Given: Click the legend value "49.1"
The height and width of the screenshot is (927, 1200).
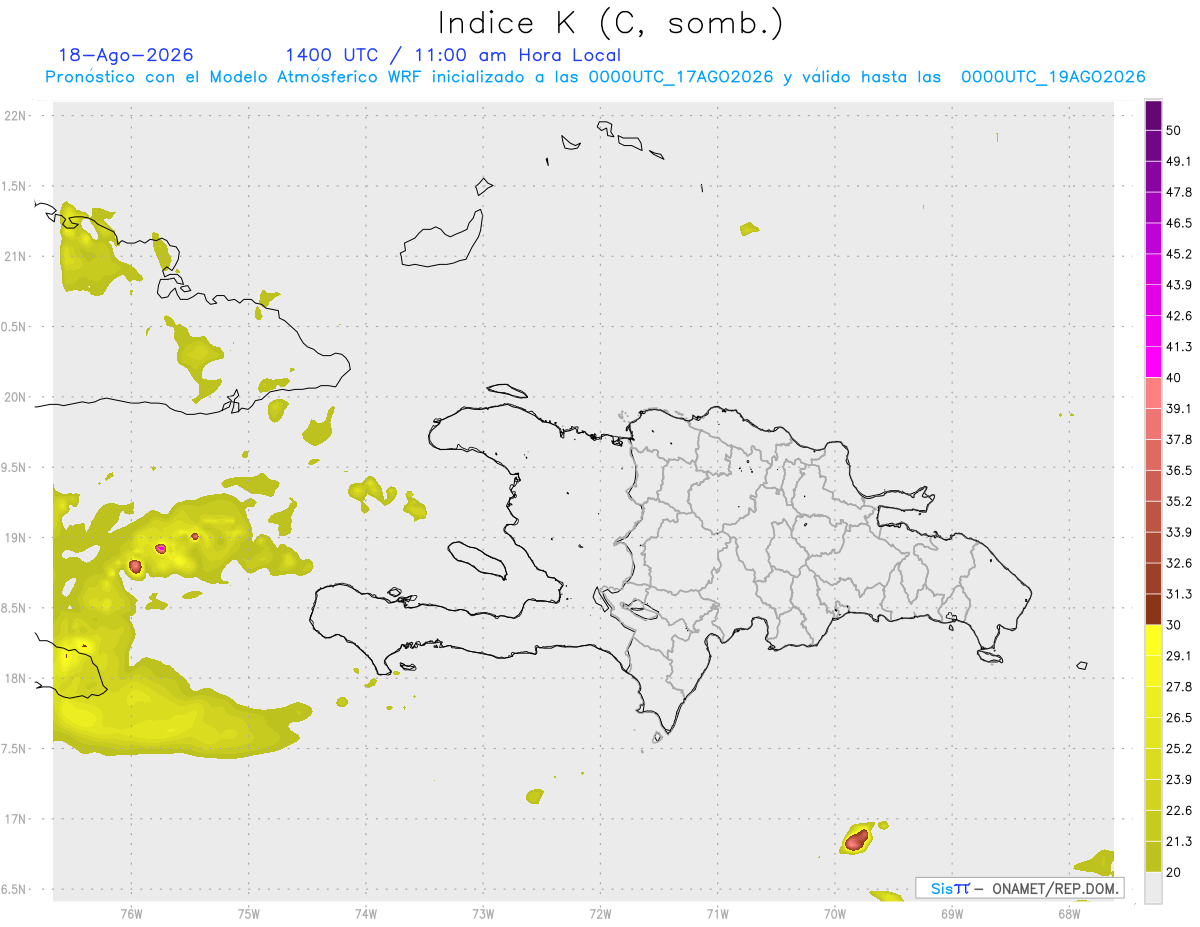Looking at the screenshot, I should pyautogui.click(x=1179, y=161).
